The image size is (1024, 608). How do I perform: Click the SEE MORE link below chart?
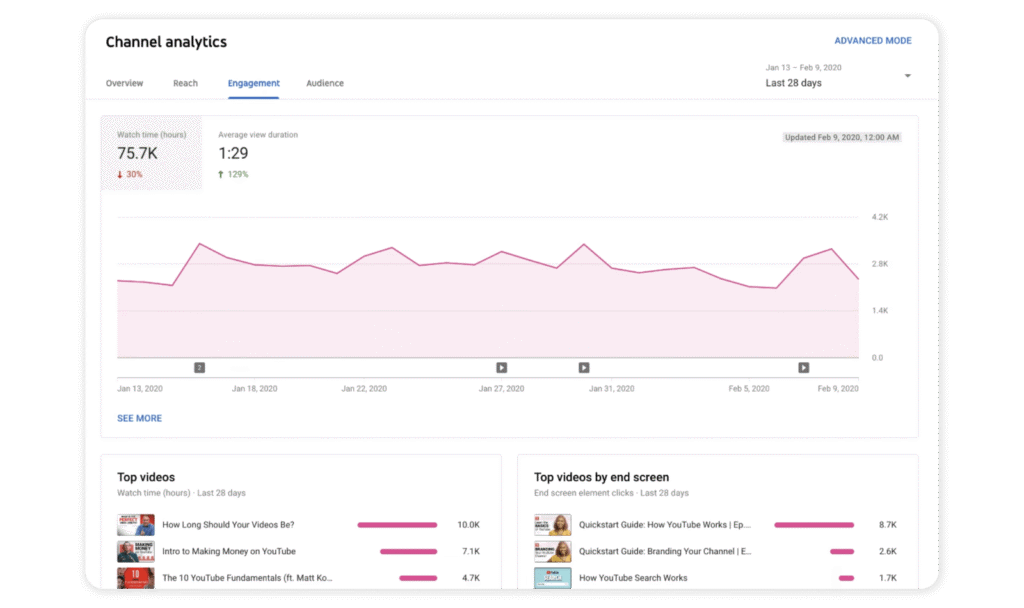click(x=139, y=418)
